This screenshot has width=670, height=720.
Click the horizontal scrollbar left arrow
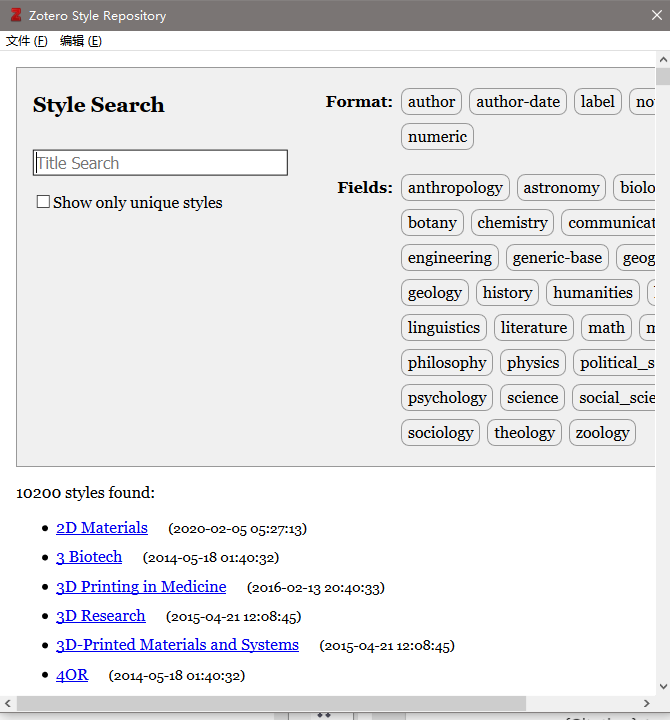coord(8,703)
